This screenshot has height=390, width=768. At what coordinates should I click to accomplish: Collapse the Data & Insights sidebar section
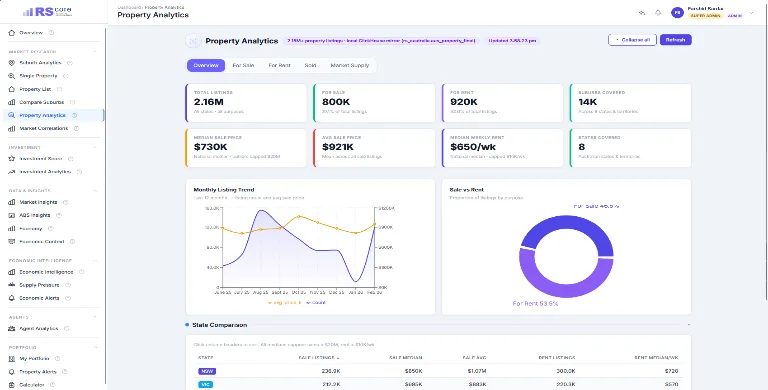tap(95, 191)
